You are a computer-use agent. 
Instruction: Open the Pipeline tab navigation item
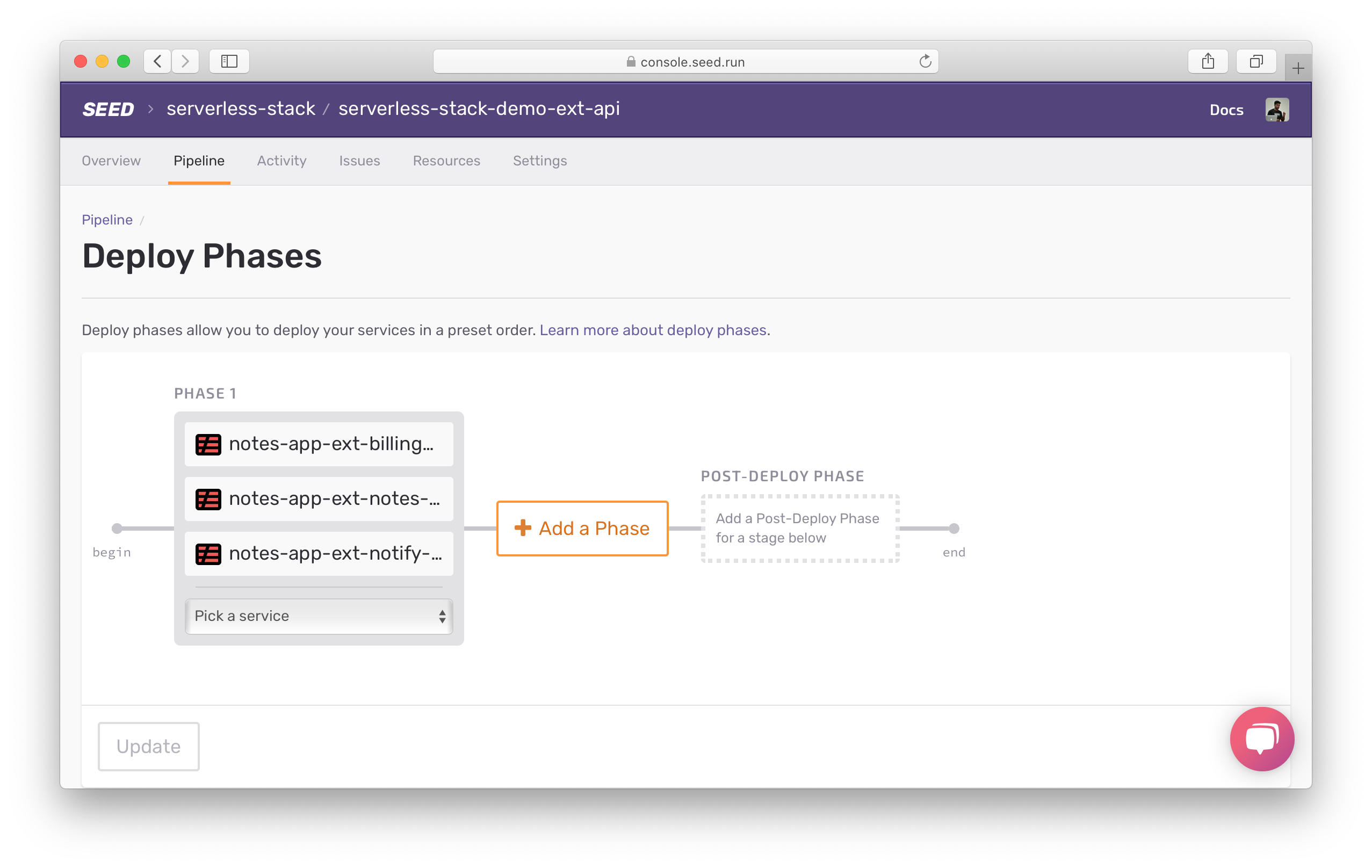click(198, 160)
